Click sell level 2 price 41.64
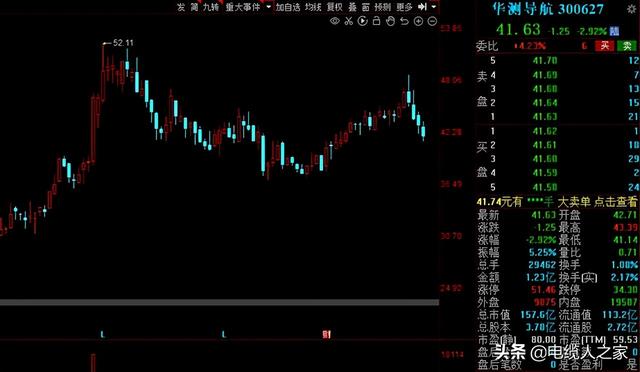The height and width of the screenshot is (372, 640). point(545,103)
